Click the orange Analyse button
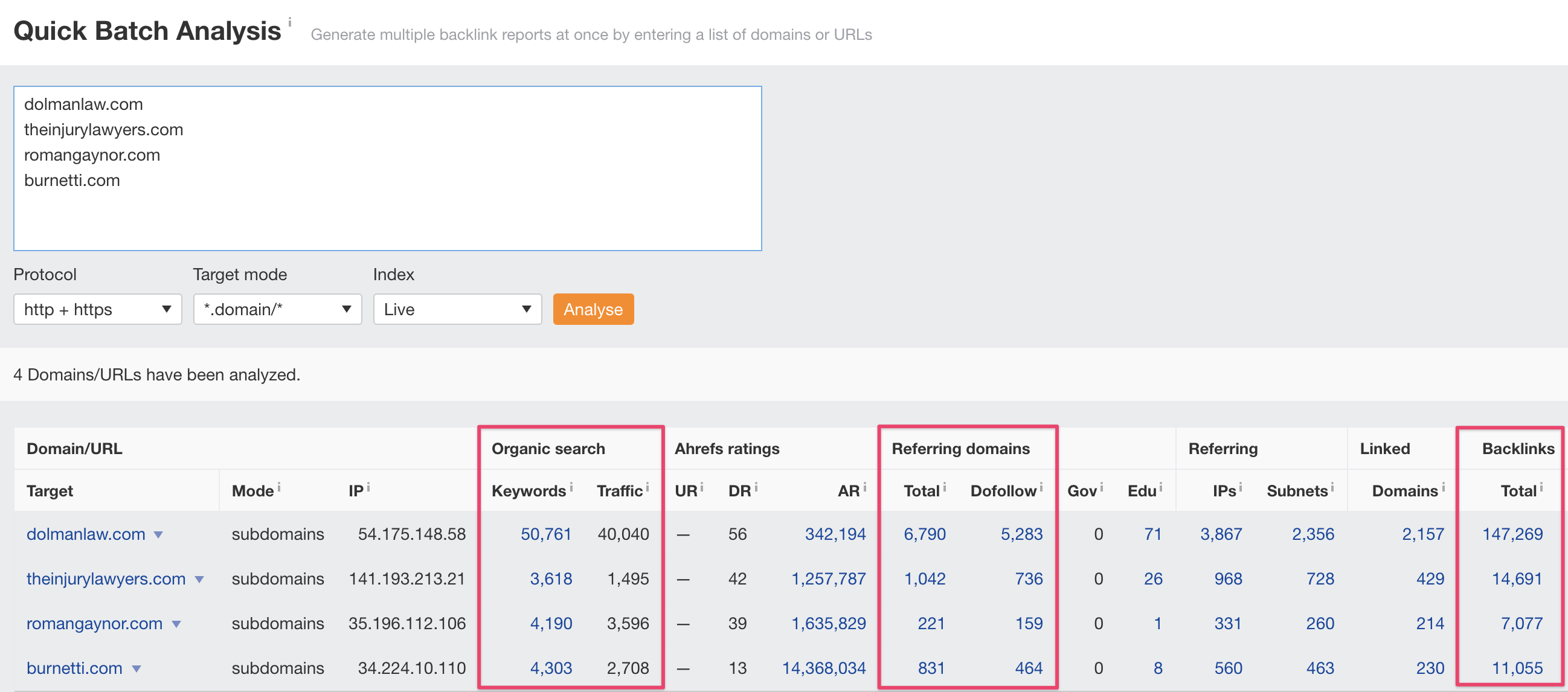The width and height of the screenshot is (1568, 692). click(x=594, y=309)
